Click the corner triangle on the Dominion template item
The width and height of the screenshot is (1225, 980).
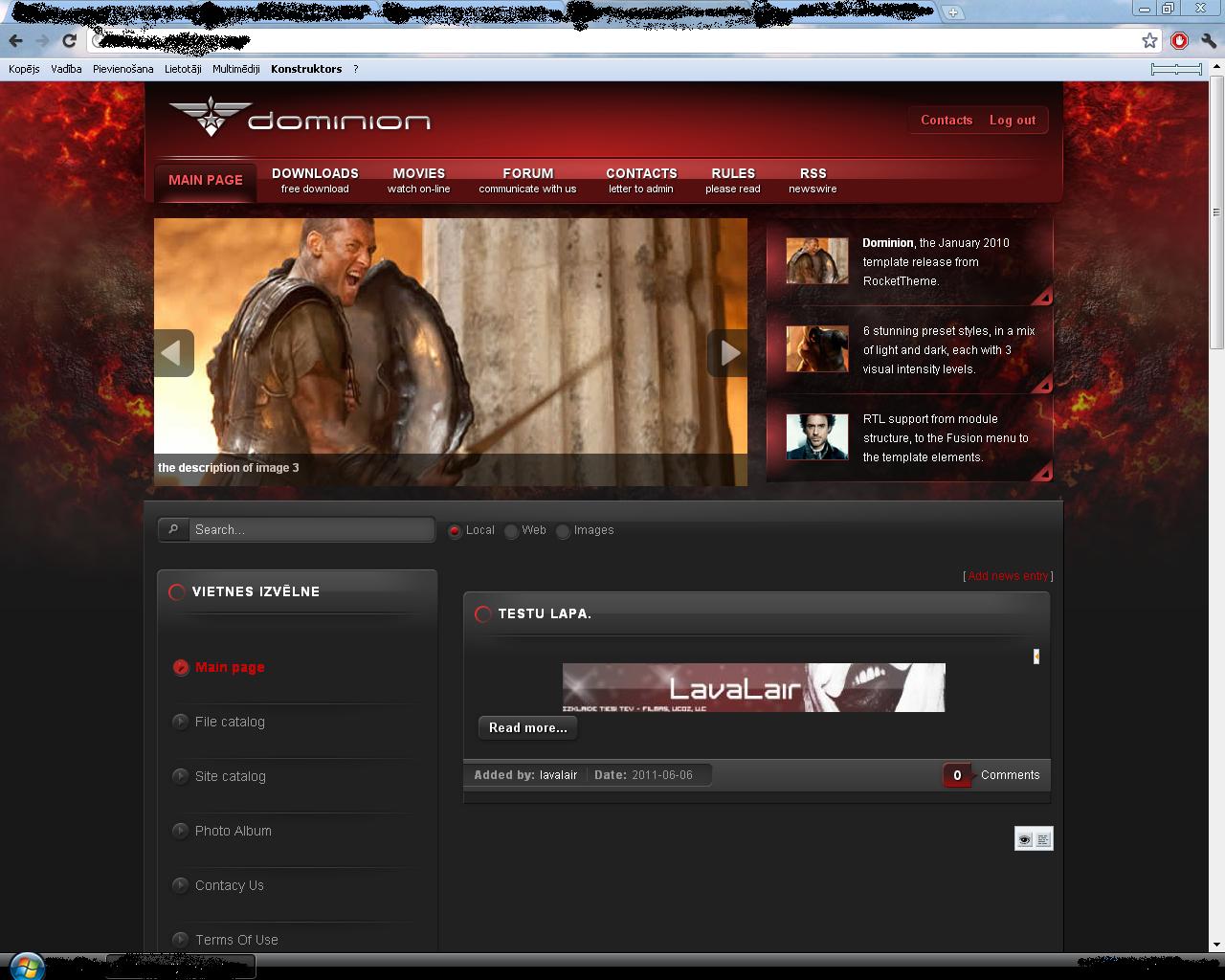[x=1042, y=296]
